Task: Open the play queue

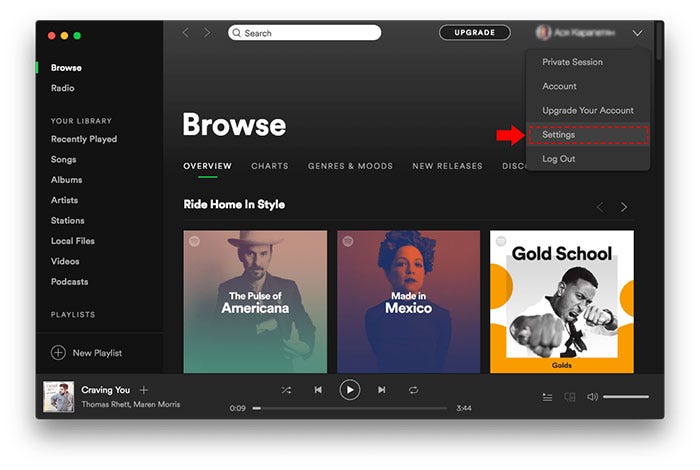Action: (x=547, y=397)
